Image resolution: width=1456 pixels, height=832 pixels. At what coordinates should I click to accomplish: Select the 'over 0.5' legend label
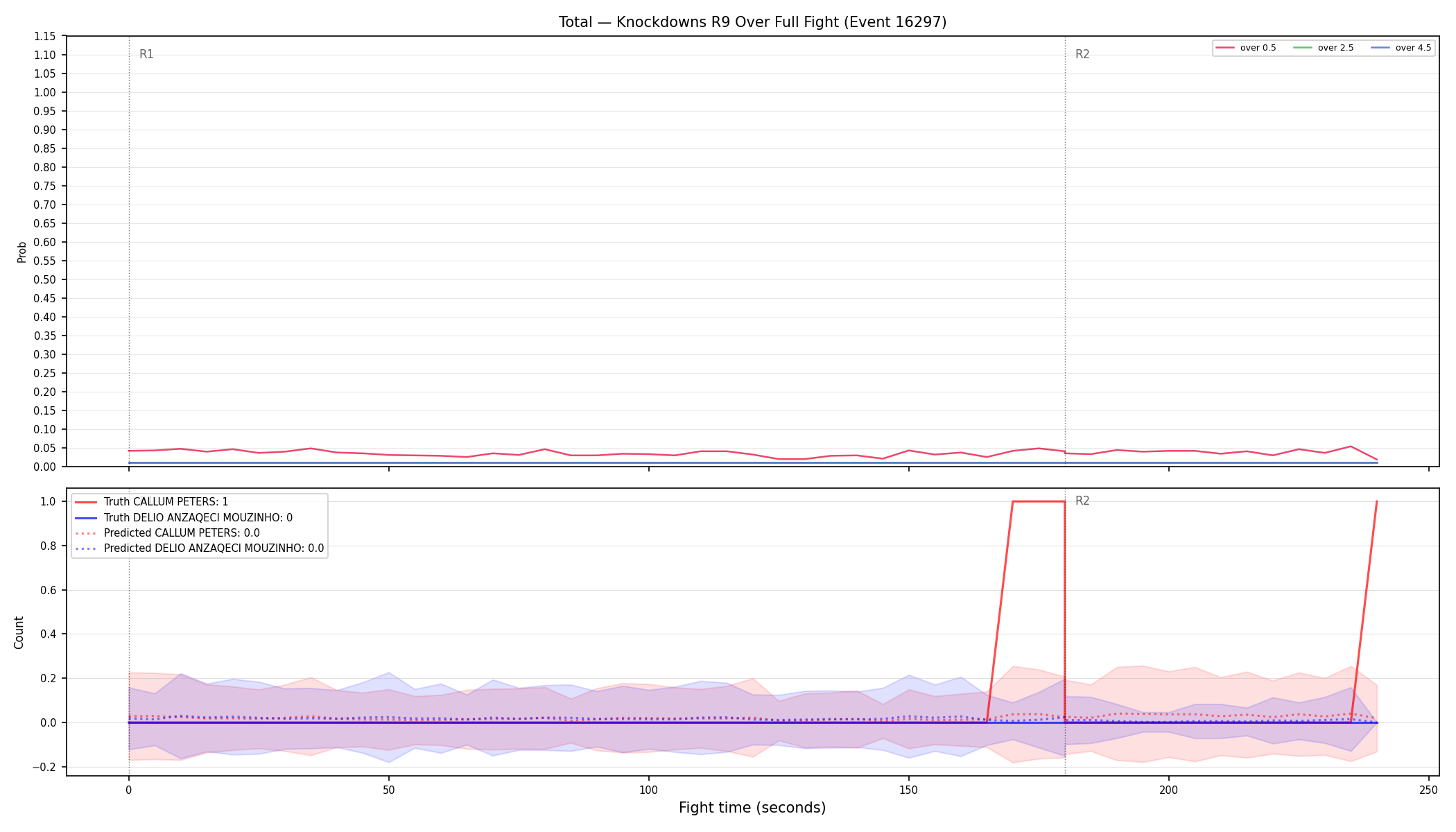pyautogui.click(x=1258, y=48)
